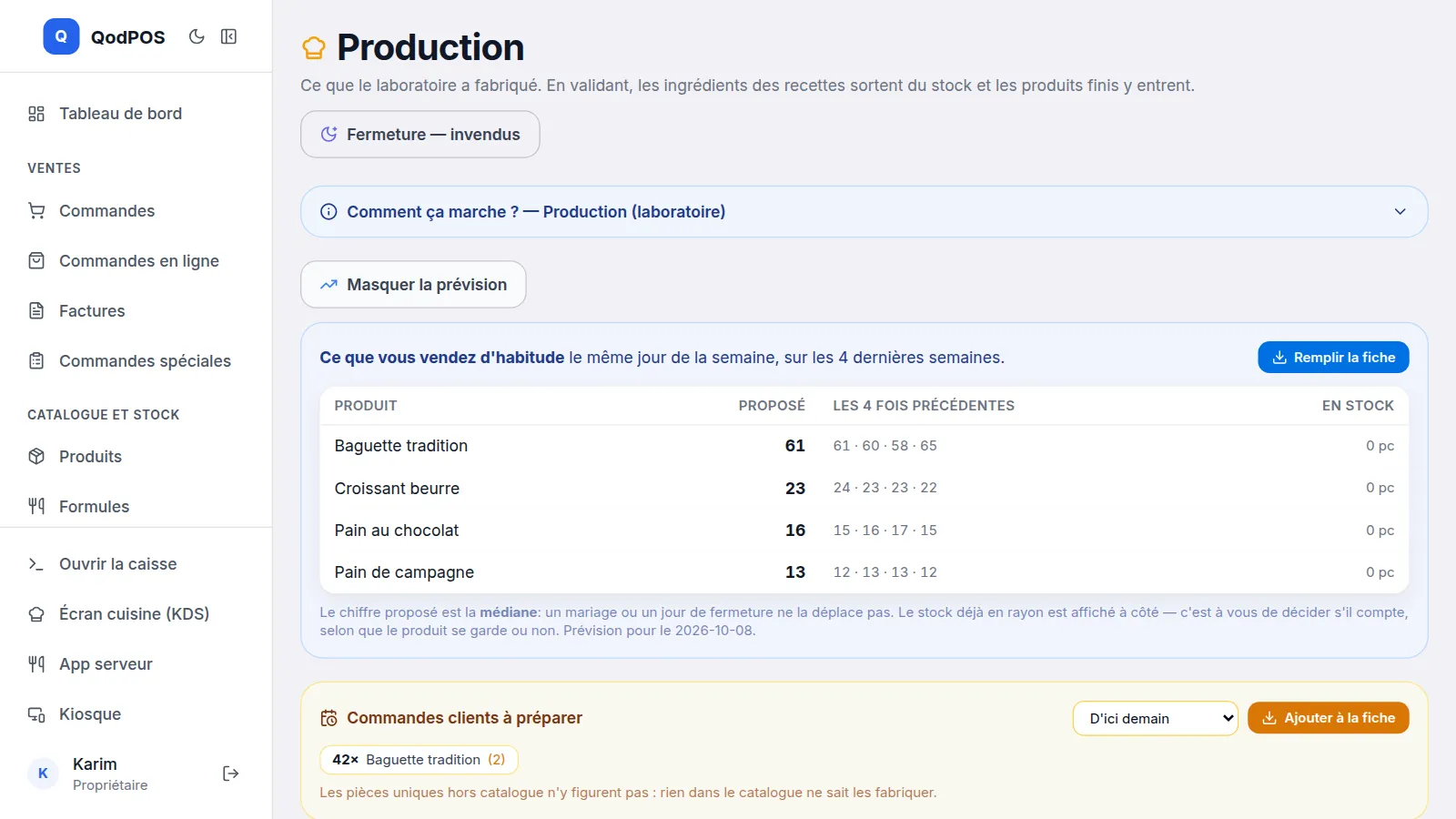1456x819 pixels.
Task: Click the Commandes spéciales clipboard icon
Action: point(36,361)
